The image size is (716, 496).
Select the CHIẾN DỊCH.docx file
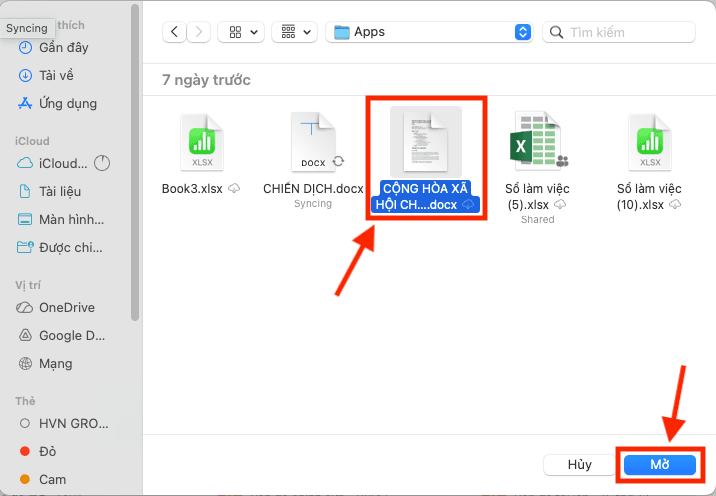pyautogui.click(x=313, y=142)
